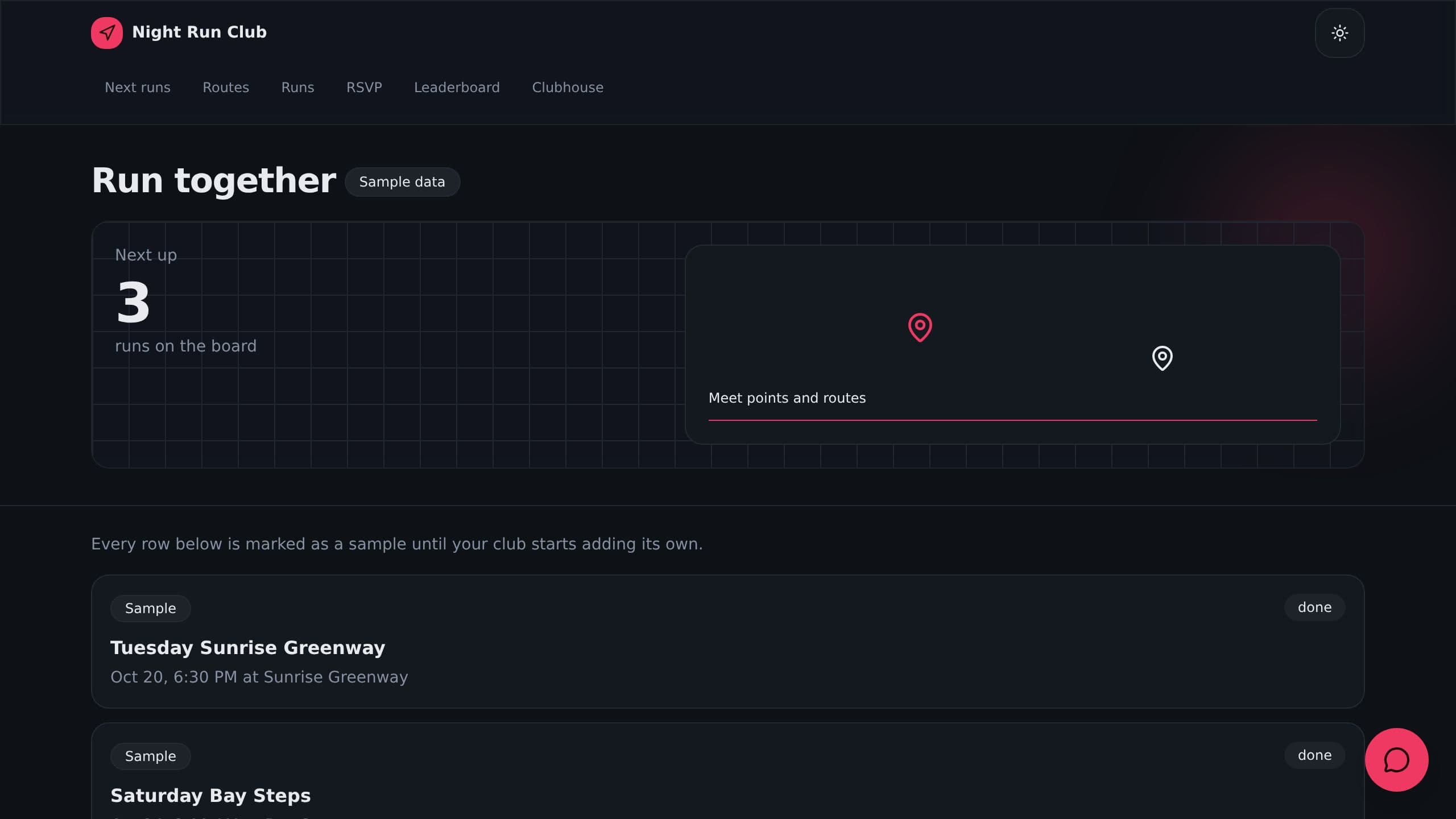Click the done status on Tuesday Sunrise Greenway

pyautogui.click(x=1314, y=607)
